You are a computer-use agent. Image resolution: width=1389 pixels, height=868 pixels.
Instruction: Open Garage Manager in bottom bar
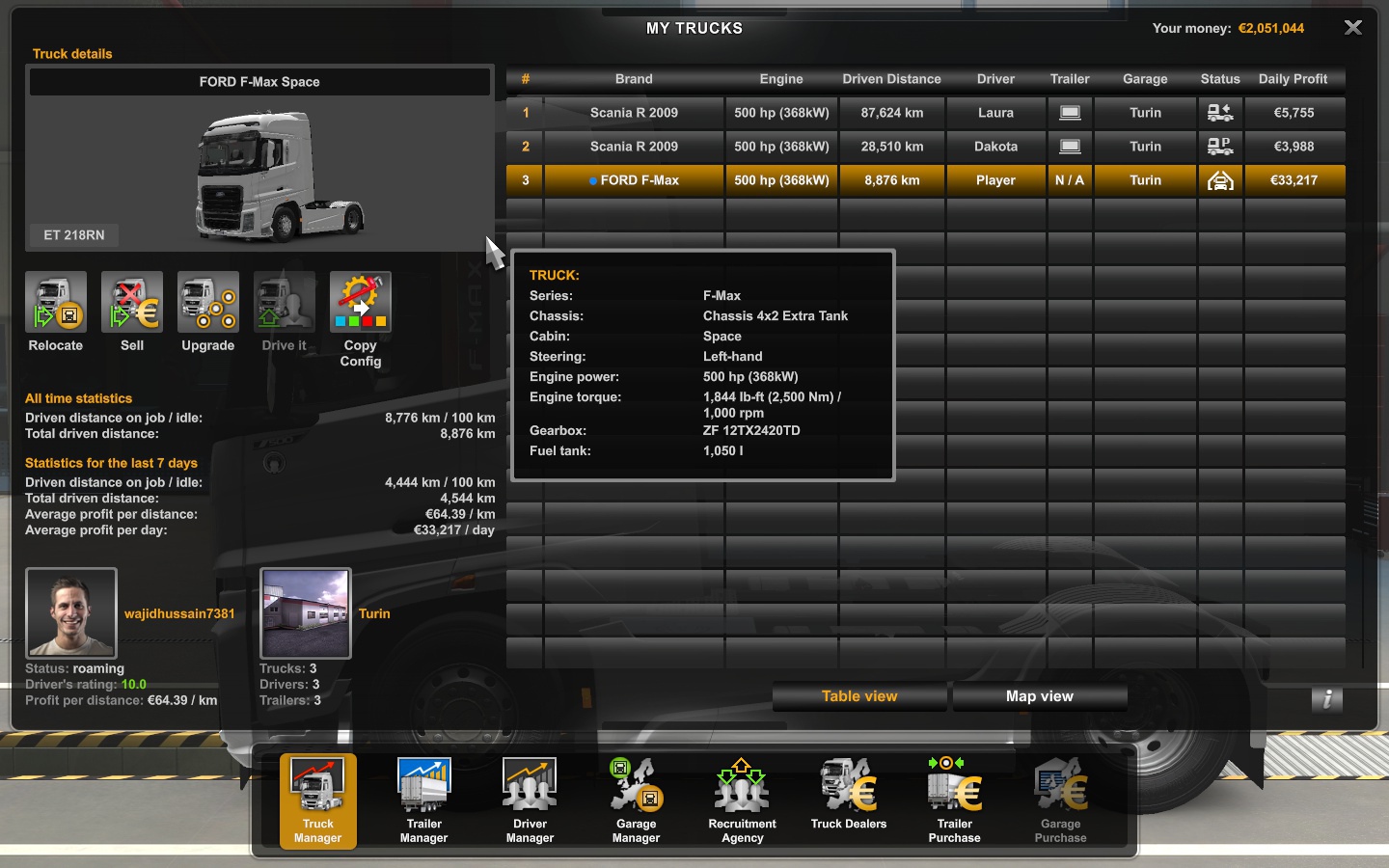pos(637,800)
